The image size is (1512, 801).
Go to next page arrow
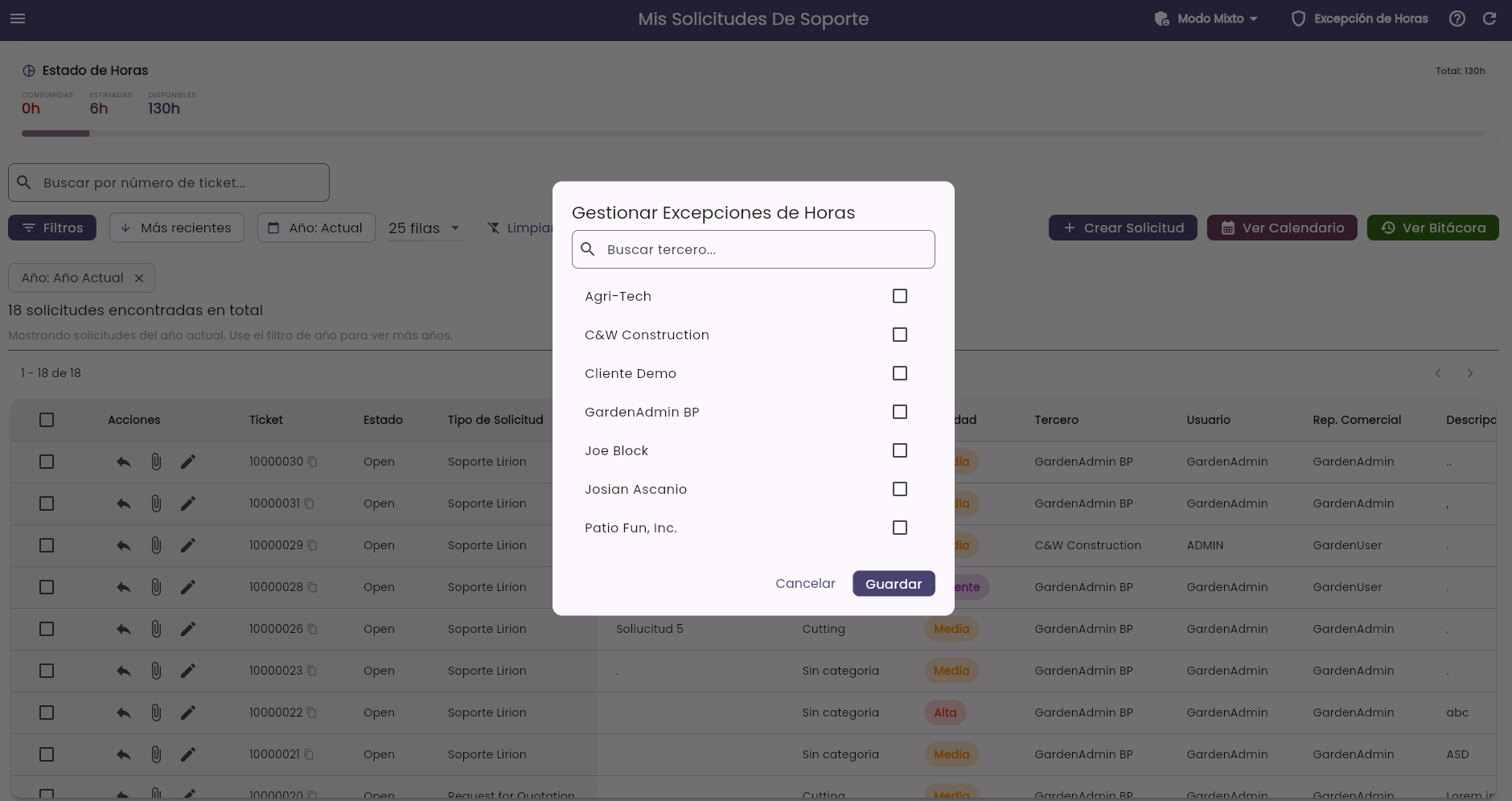click(x=1470, y=373)
